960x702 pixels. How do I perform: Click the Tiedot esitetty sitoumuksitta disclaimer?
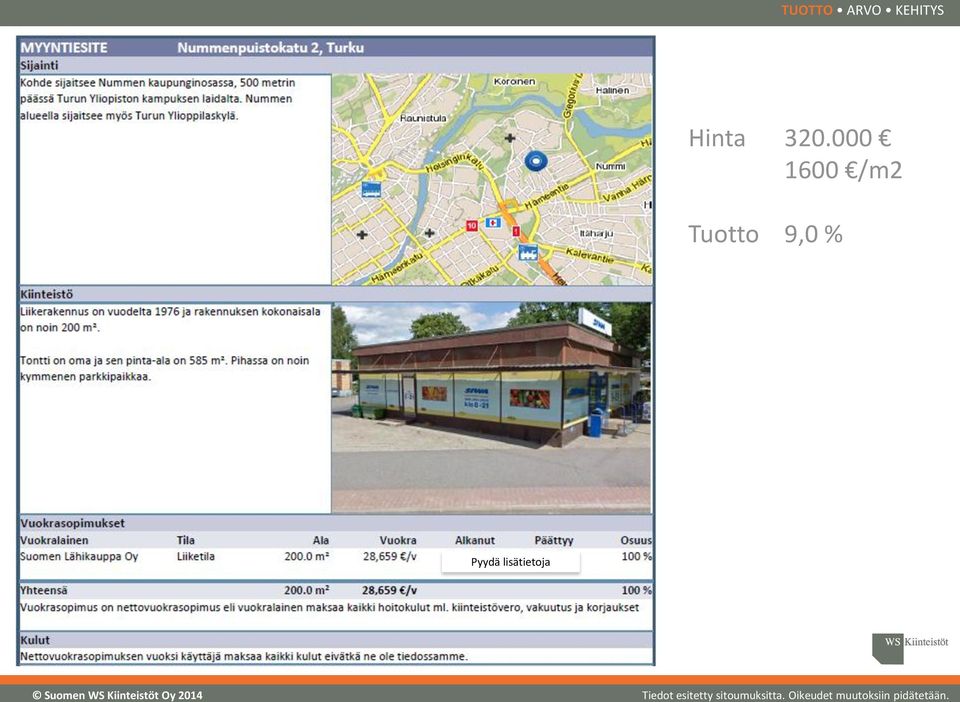pyautogui.click(x=795, y=695)
